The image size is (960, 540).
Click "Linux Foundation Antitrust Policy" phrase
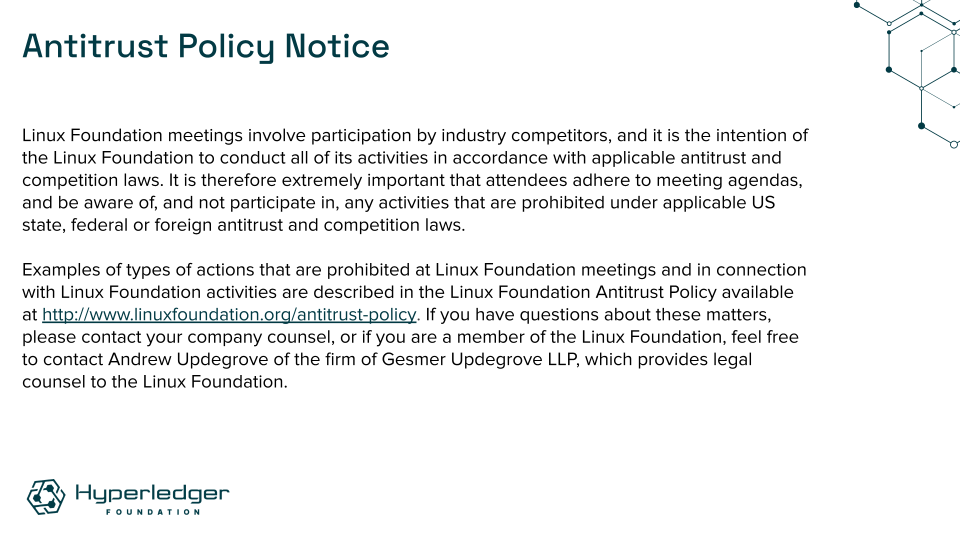[x=583, y=292]
